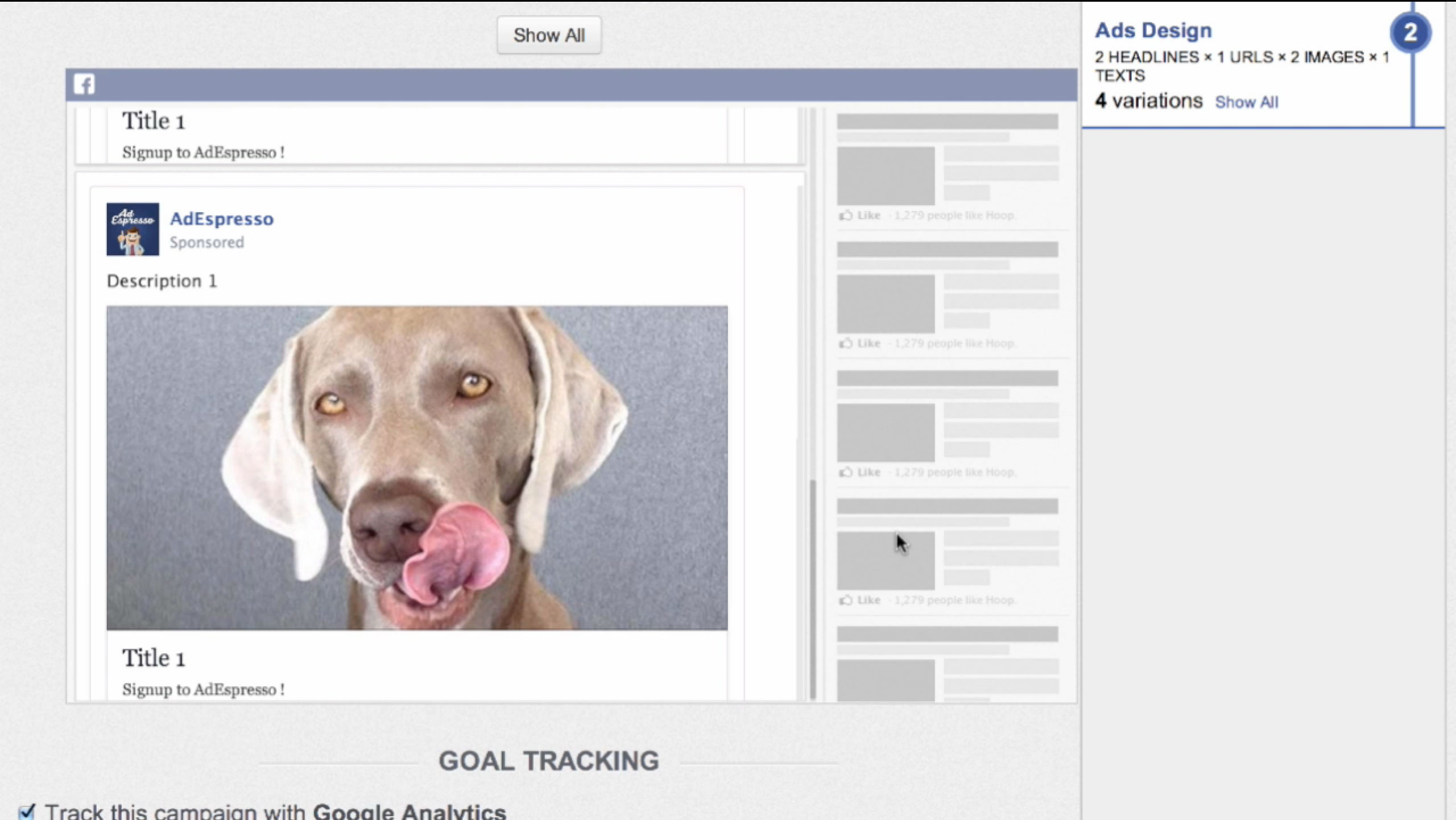The height and width of the screenshot is (820, 1456).
Task: Click the Sponsored label under AdEspresso
Action: pyautogui.click(x=206, y=243)
